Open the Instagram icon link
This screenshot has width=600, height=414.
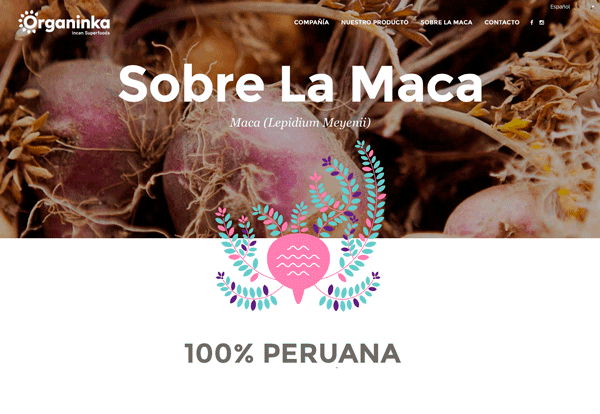click(541, 23)
